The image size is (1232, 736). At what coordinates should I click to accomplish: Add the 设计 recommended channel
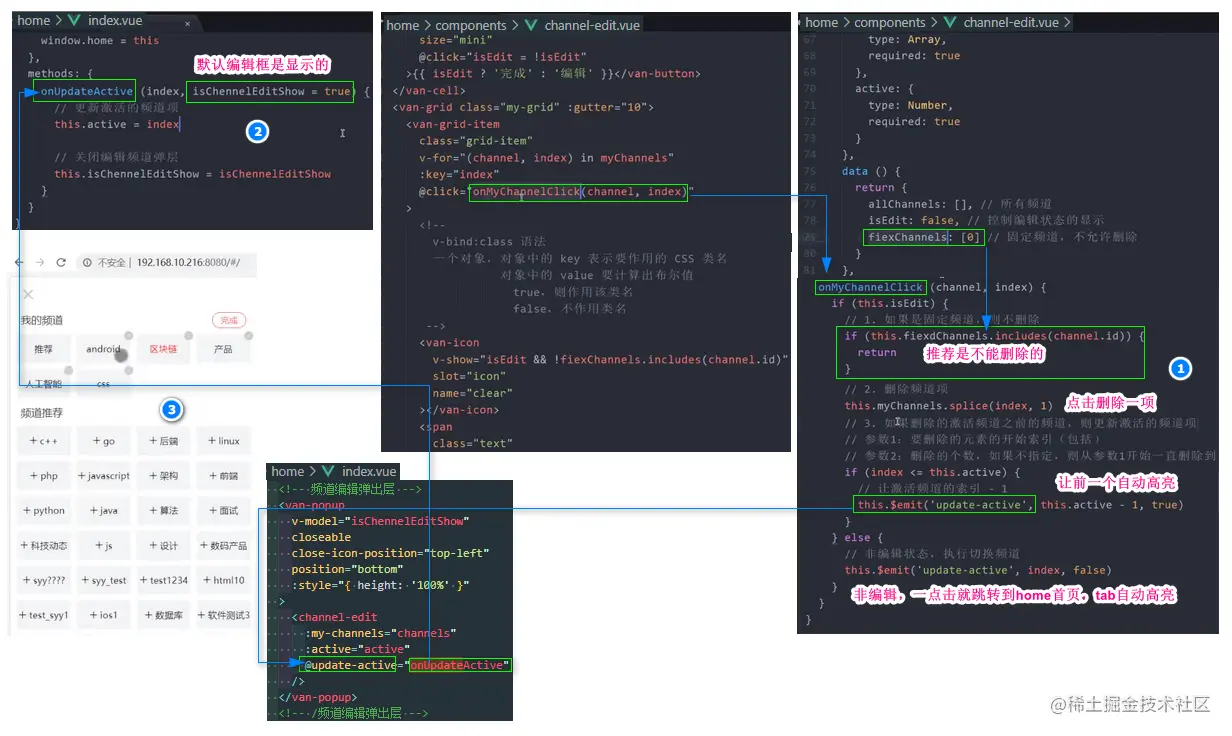tap(163, 545)
